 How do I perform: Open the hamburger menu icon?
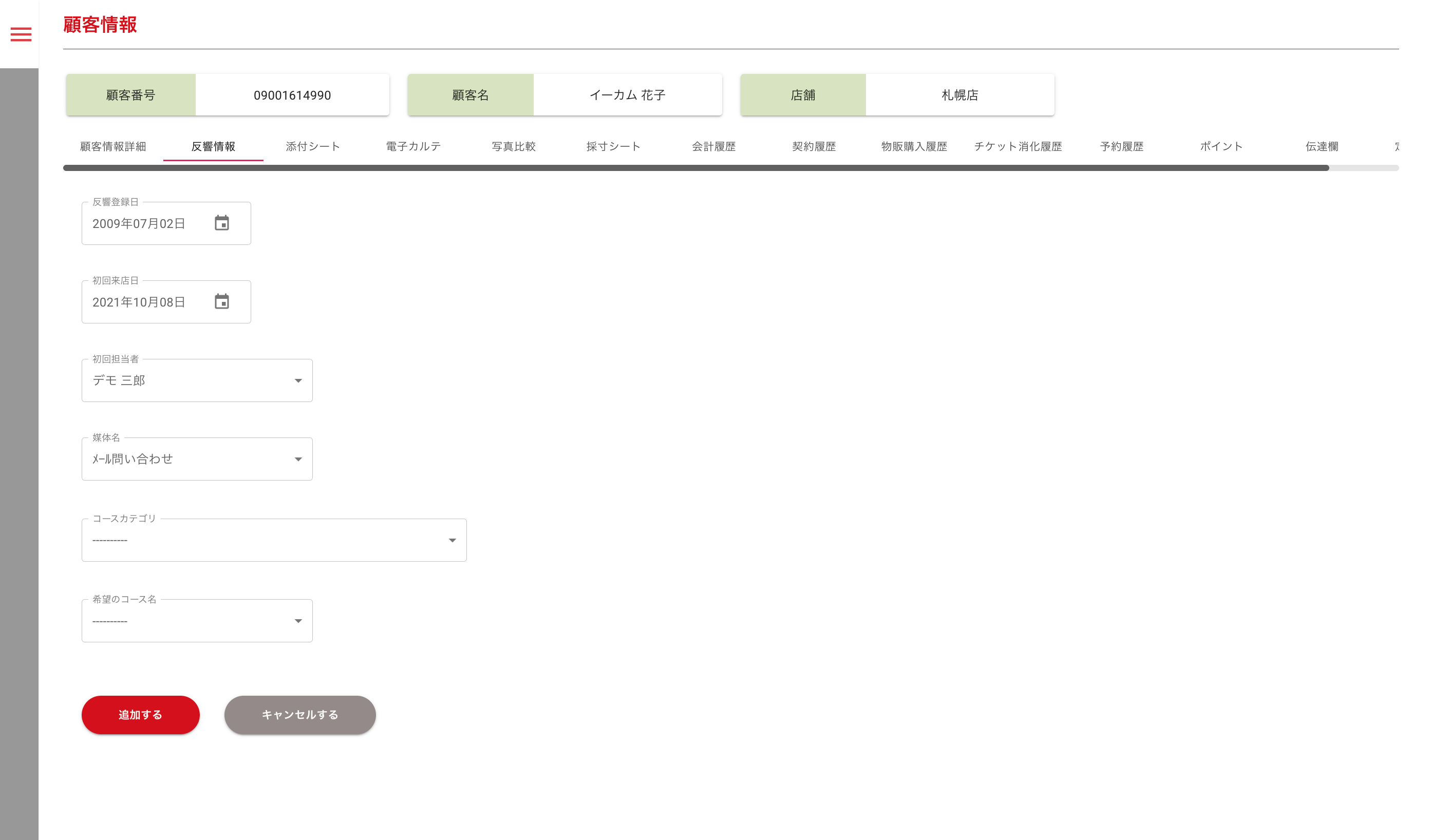tap(21, 34)
